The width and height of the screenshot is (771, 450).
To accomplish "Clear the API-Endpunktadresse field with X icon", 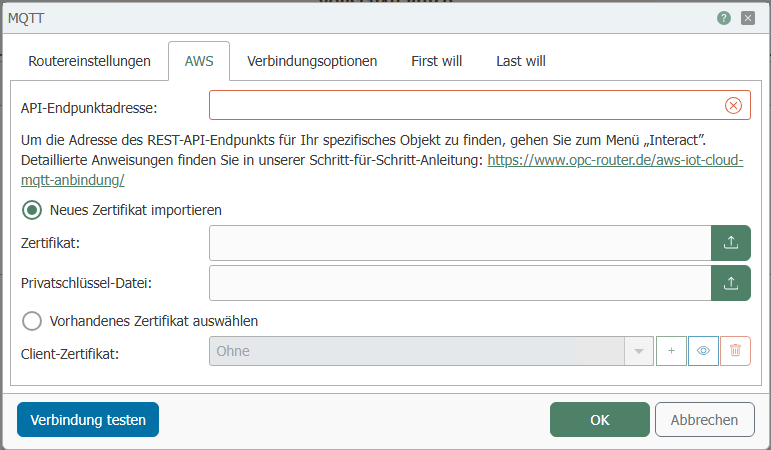I will click(x=733, y=105).
